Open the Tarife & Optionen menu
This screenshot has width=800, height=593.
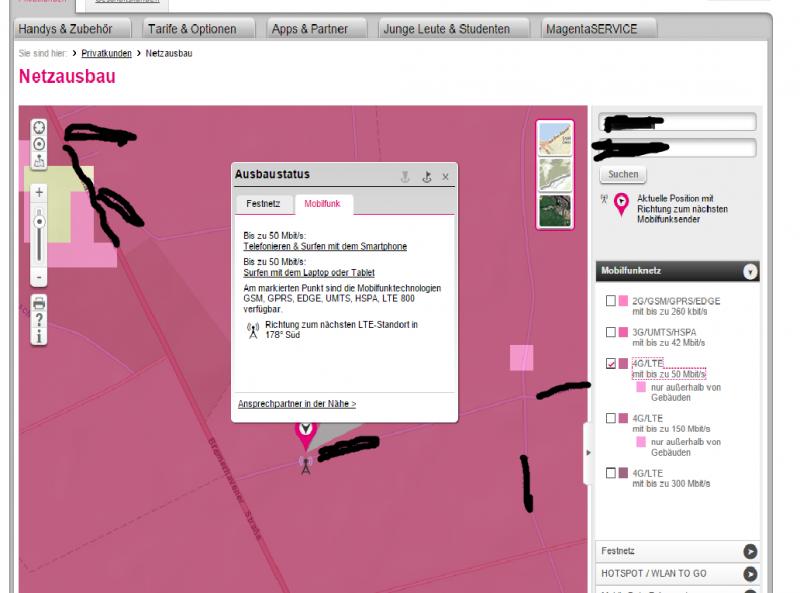click(198, 29)
